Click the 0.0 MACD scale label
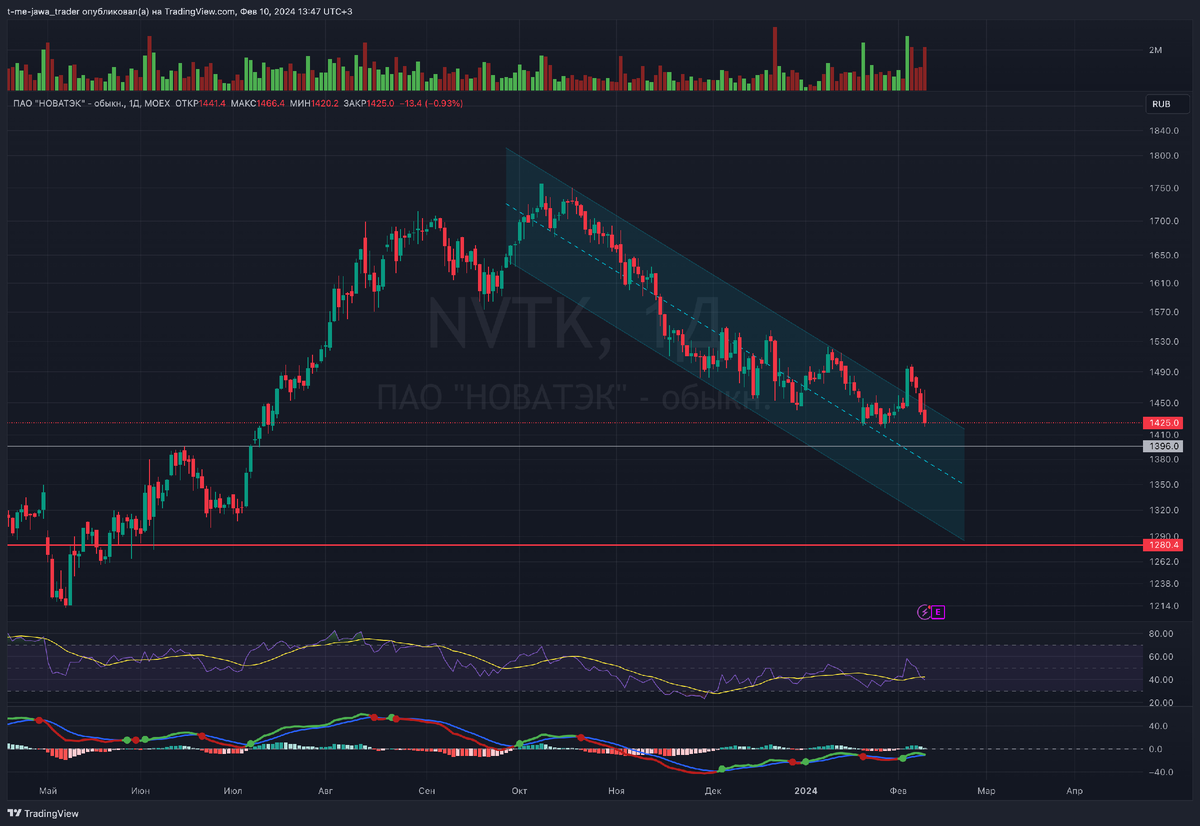This screenshot has width=1200, height=826. point(1158,749)
